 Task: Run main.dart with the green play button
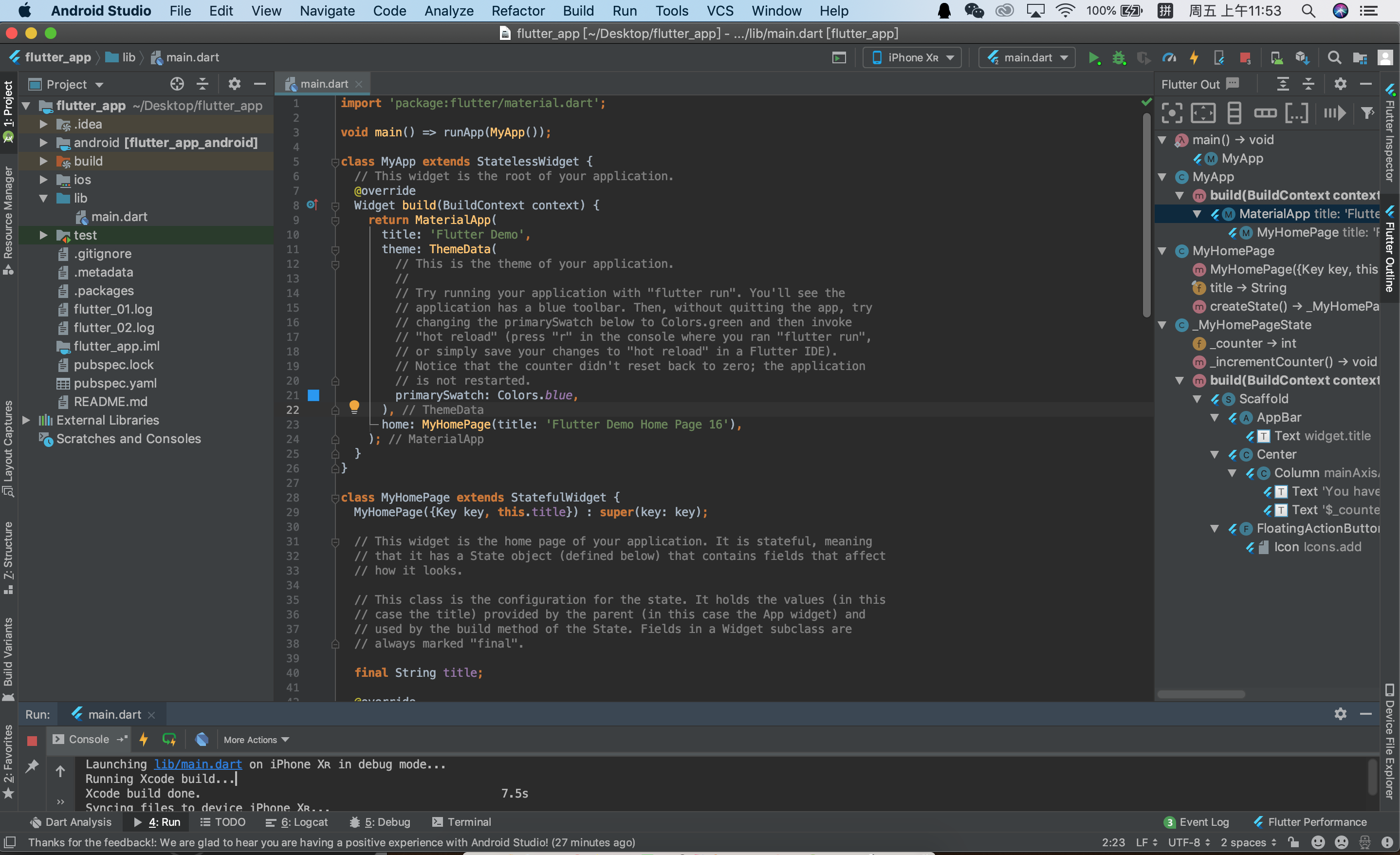1093,57
